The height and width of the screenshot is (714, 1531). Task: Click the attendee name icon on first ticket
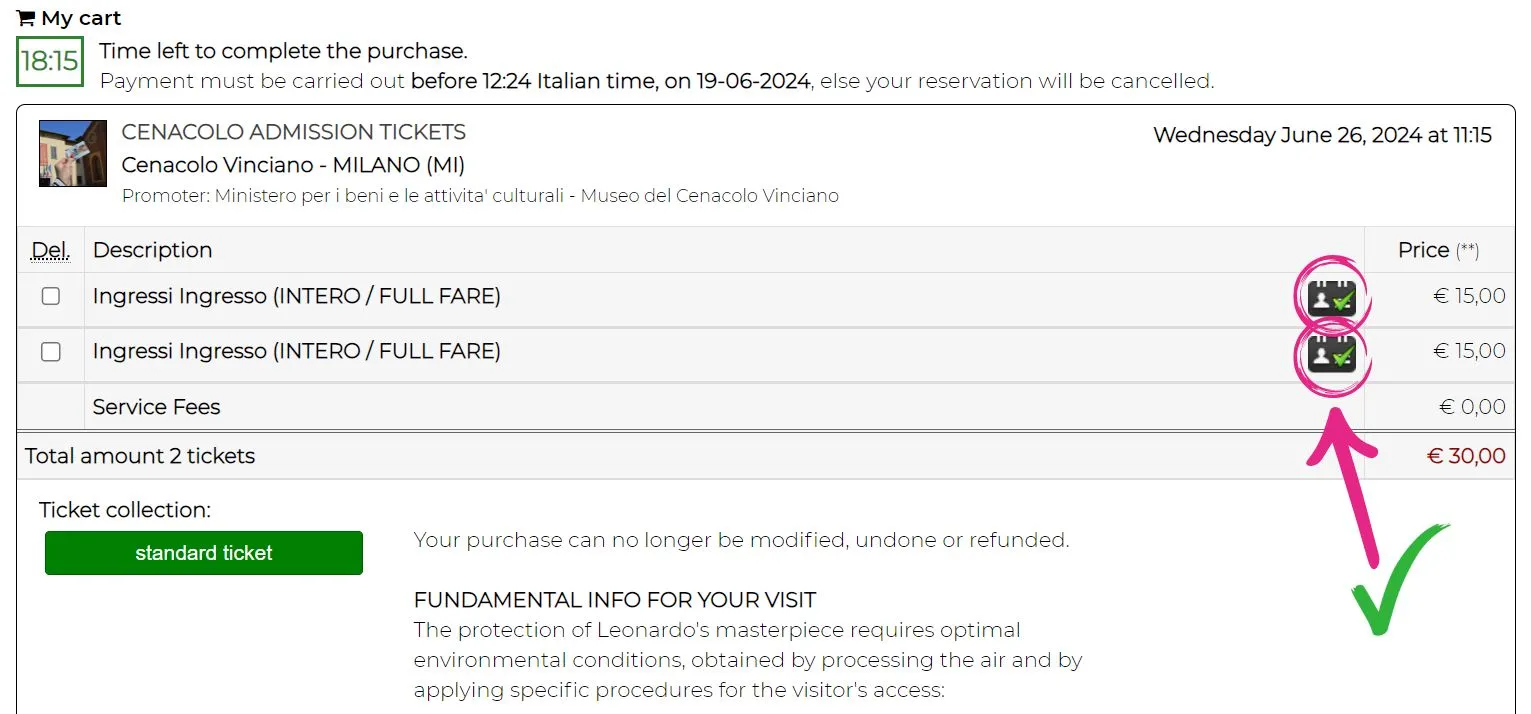coord(1331,299)
